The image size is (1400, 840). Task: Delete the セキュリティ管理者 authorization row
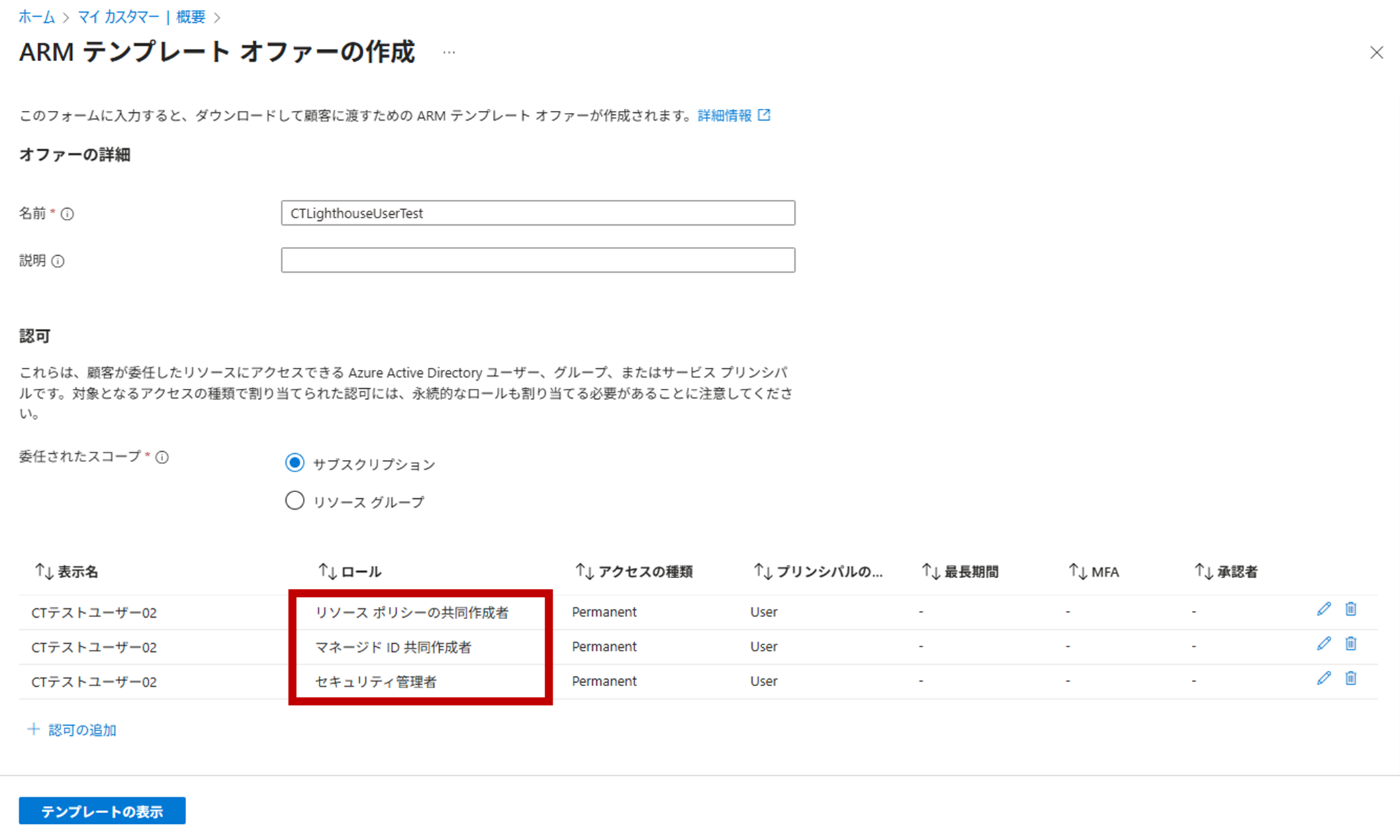click(1351, 678)
